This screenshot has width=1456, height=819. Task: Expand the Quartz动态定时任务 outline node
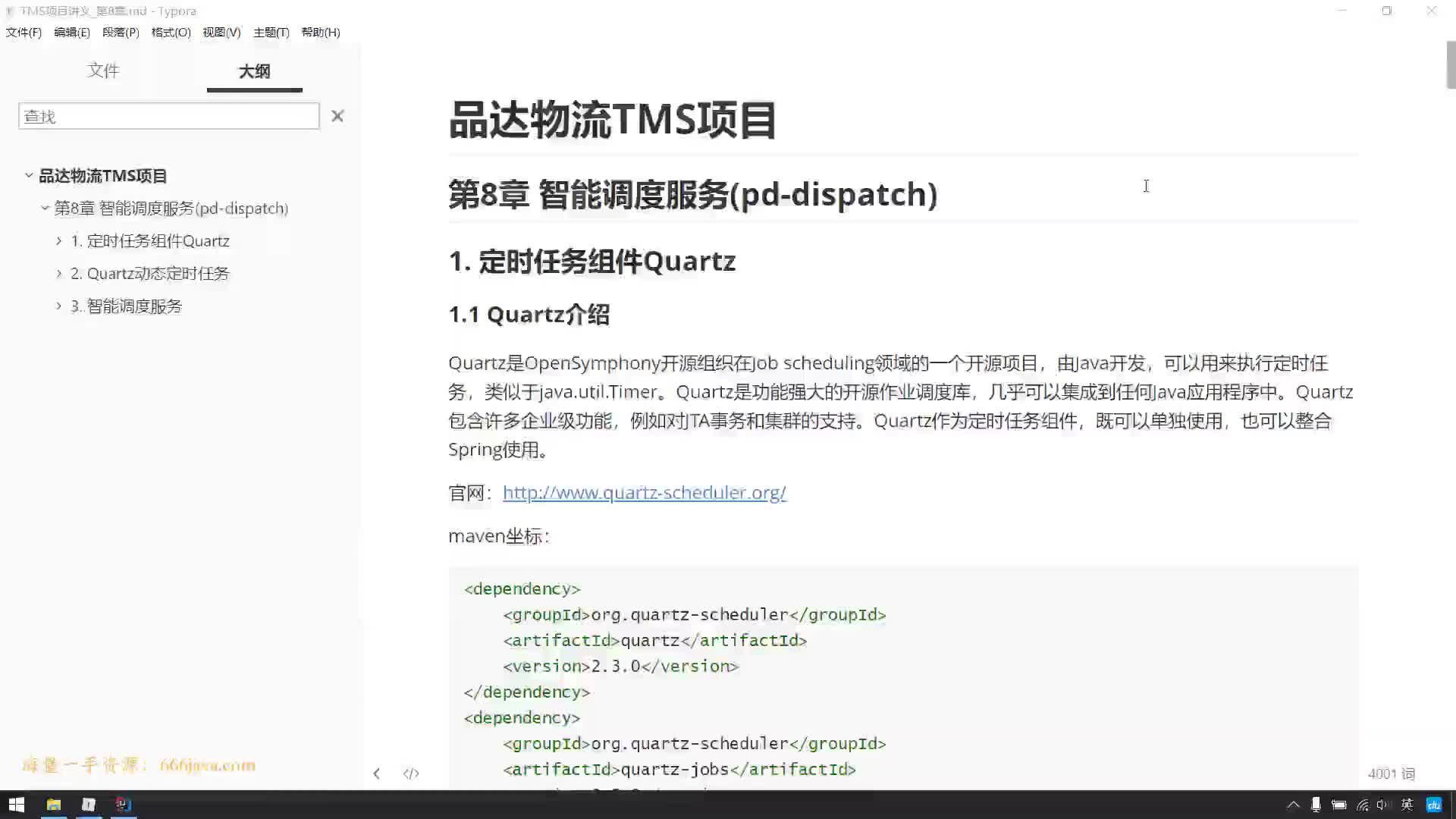58,273
